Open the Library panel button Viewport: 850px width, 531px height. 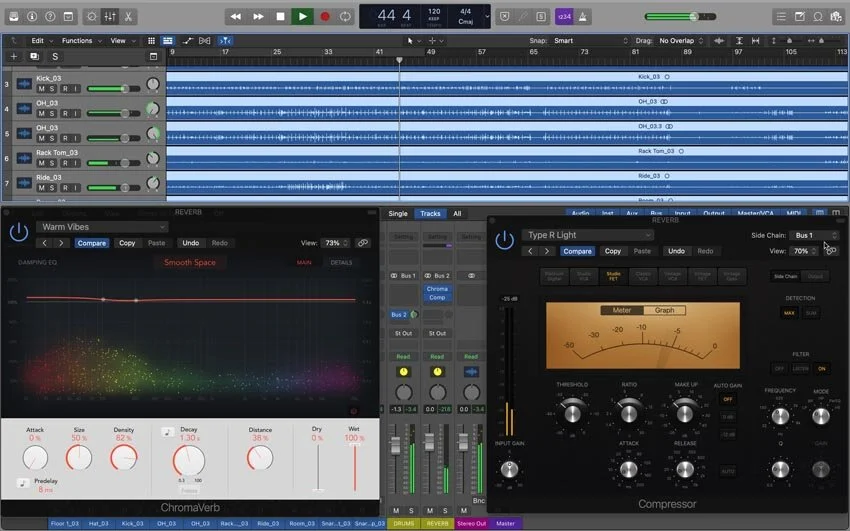coord(14,16)
